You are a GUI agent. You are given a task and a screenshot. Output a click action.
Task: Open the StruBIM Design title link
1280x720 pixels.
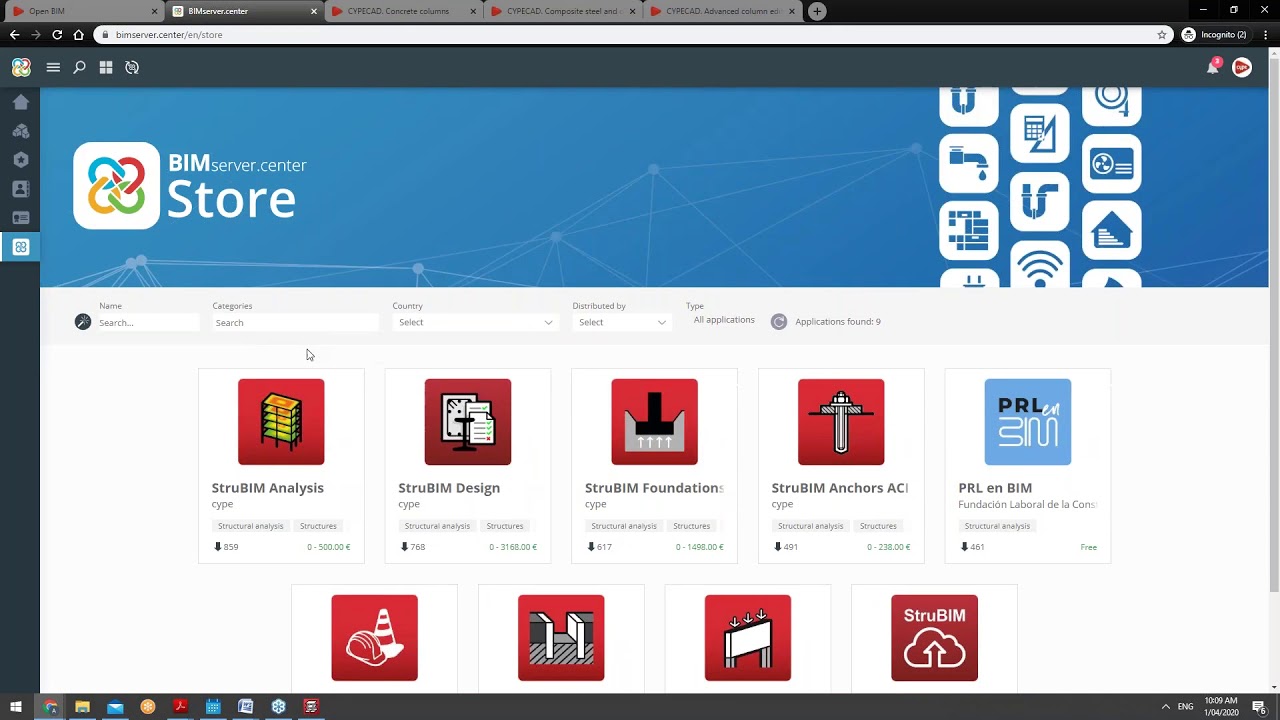point(449,488)
